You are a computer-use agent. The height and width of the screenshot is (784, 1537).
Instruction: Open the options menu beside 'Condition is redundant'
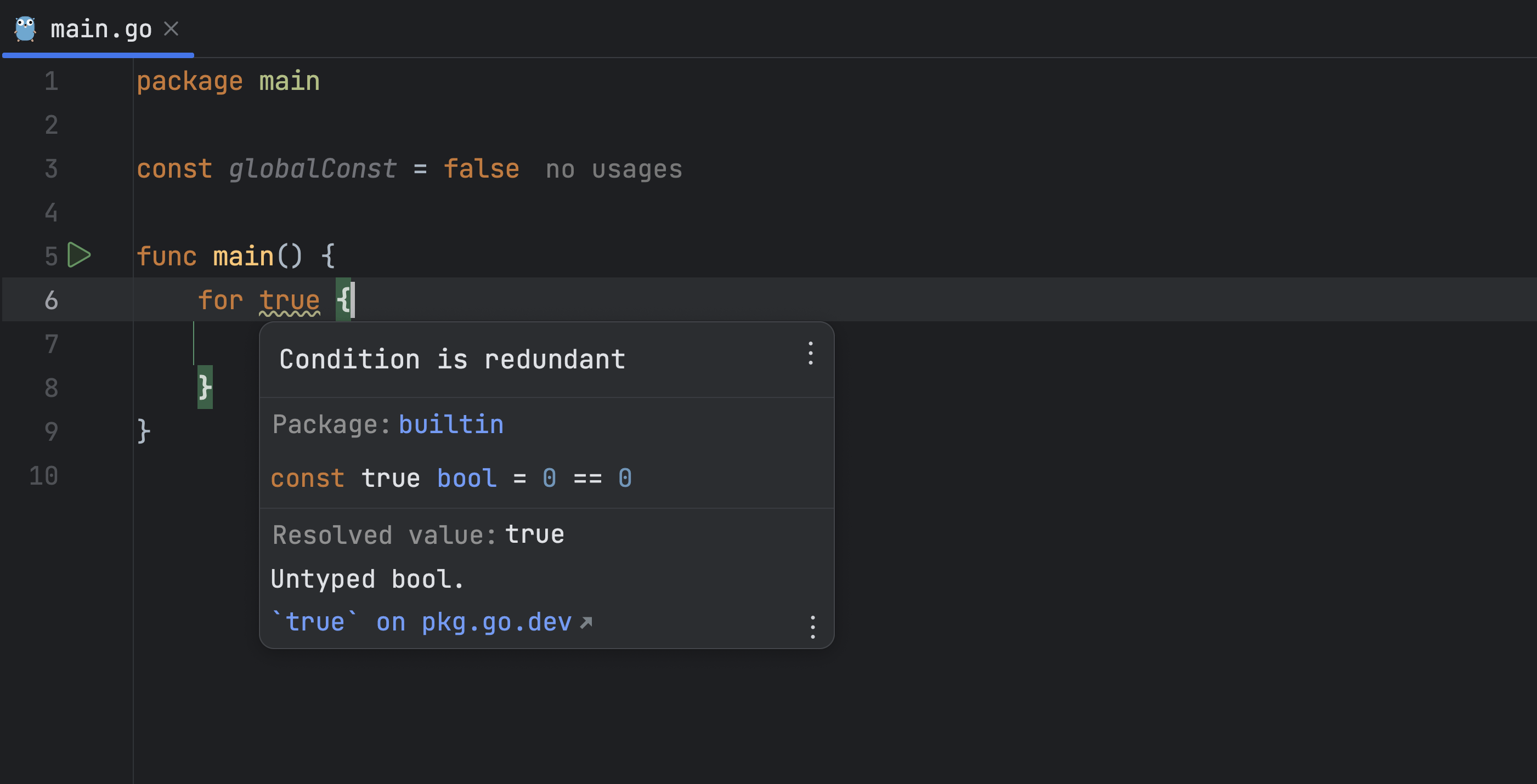[x=810, y=354]
